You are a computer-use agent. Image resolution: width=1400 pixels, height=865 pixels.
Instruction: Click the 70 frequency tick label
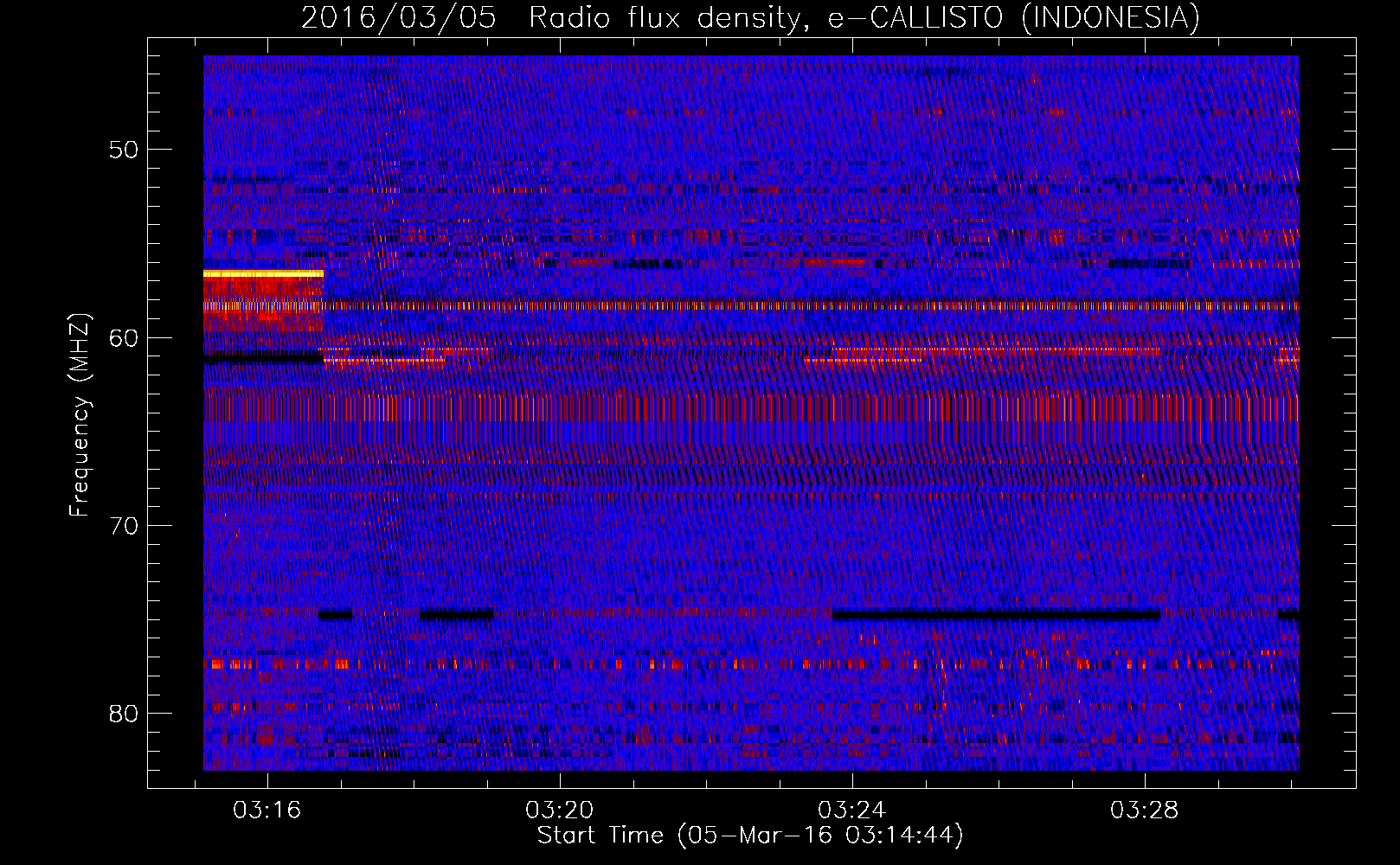124,526
